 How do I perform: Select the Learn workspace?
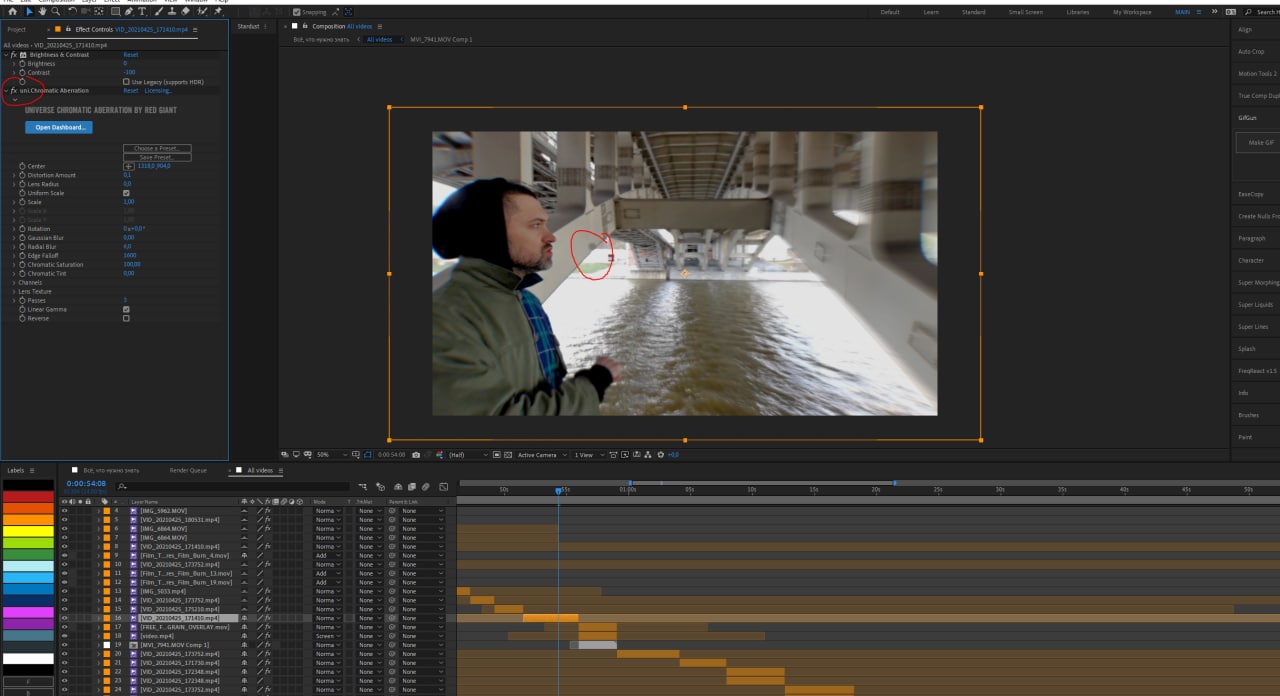click(931, 12)
